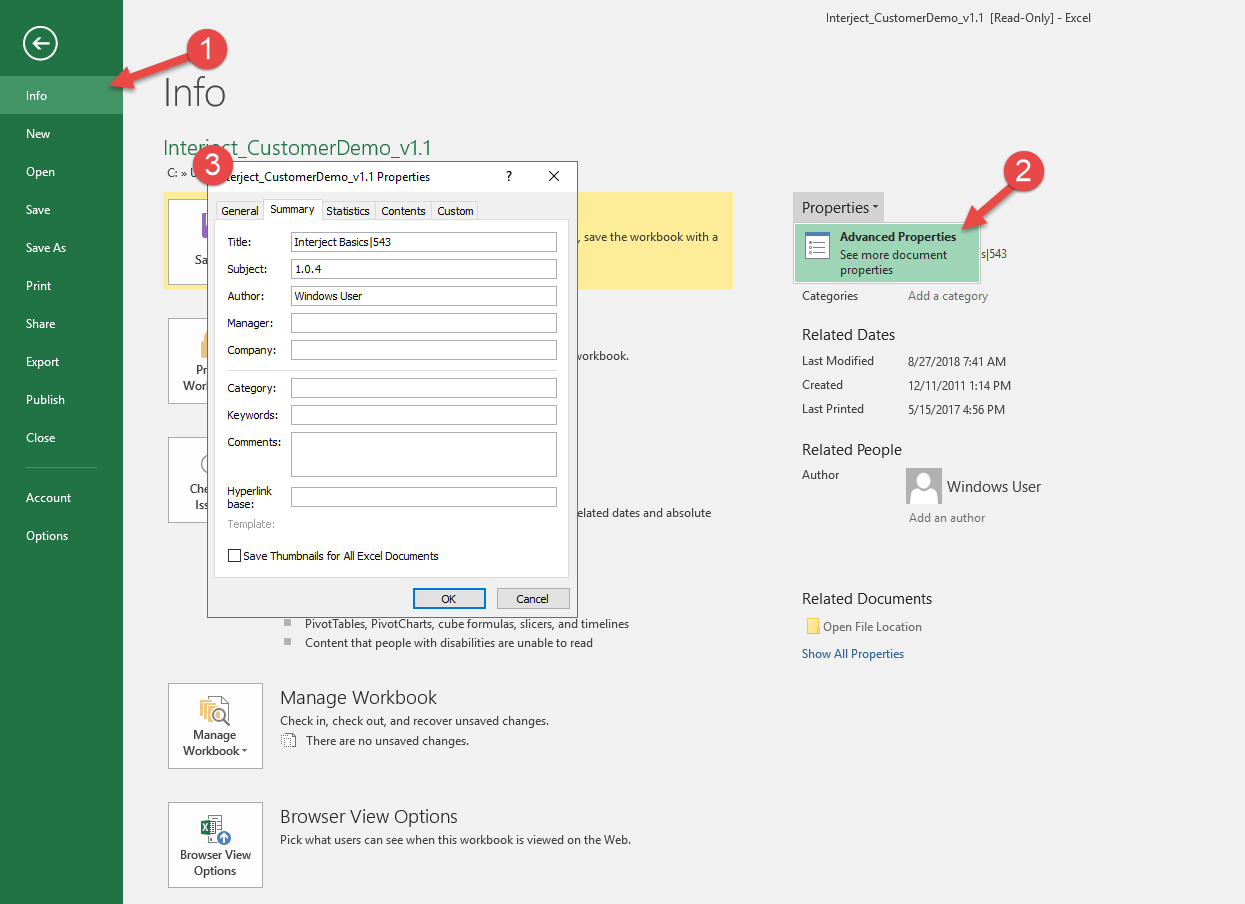Select Publish in the sidebar
This screenshot has height=904, width=1245.
click(61, 400)
